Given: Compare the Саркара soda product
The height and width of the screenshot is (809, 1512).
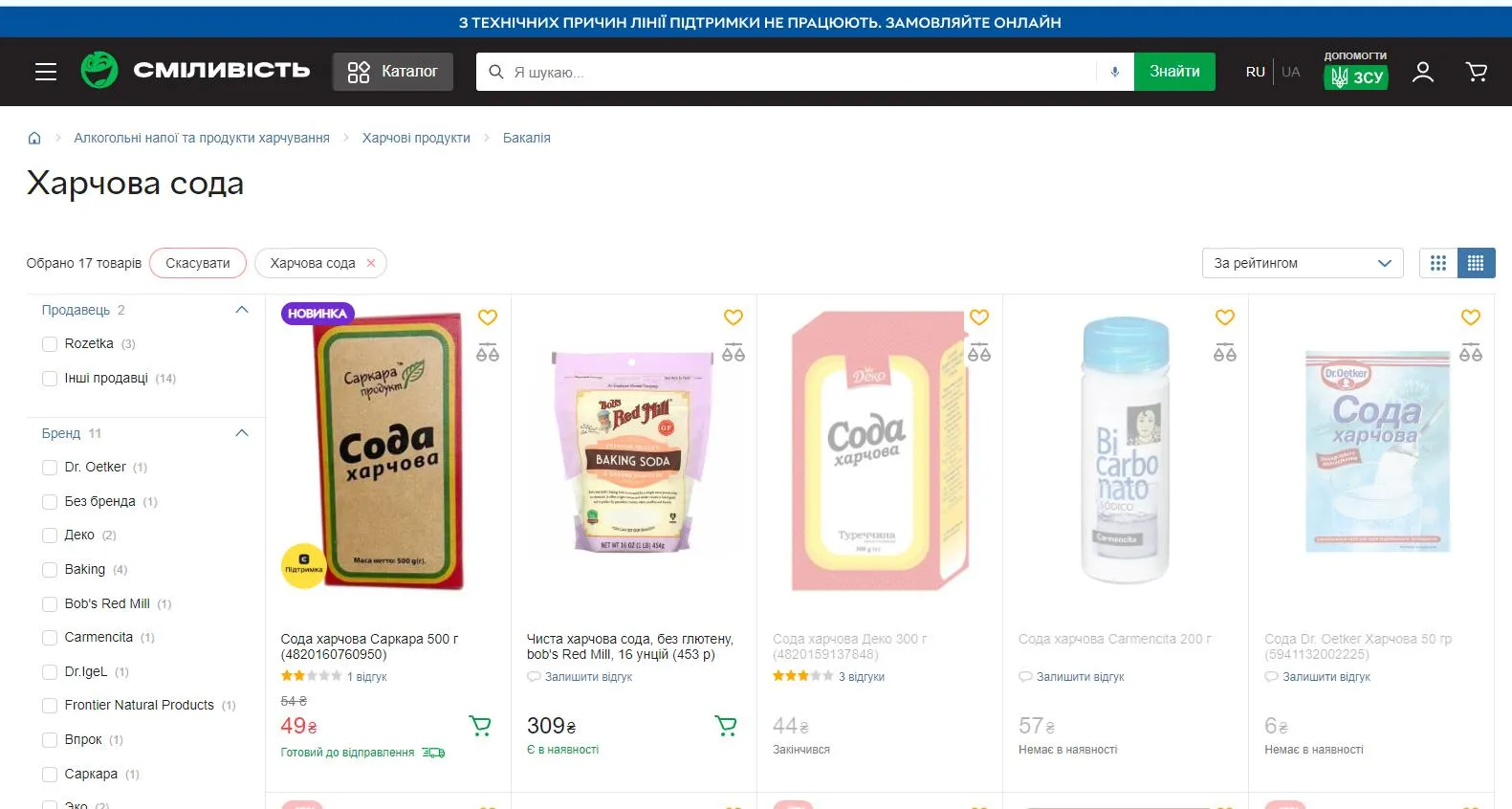Looking at the screenshot, I should [488, 353].
